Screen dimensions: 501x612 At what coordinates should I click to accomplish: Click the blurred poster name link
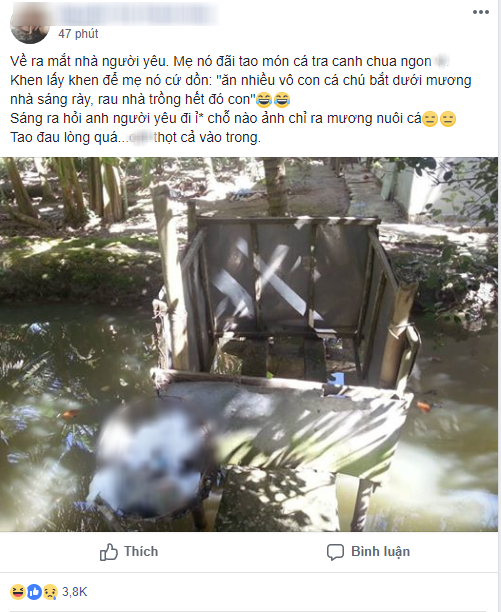click(x=138, y=15)
